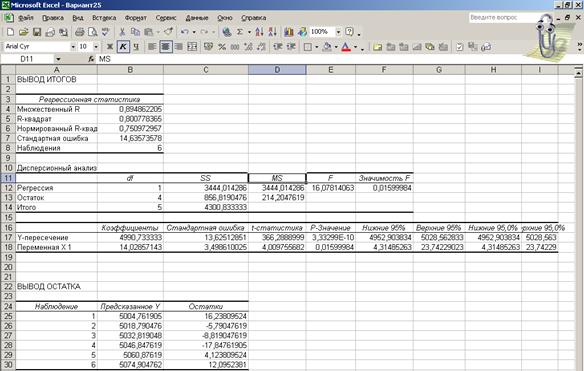Screen dimensions: 584x371
Task: Open a file with the folder icon
Action: 23,32
